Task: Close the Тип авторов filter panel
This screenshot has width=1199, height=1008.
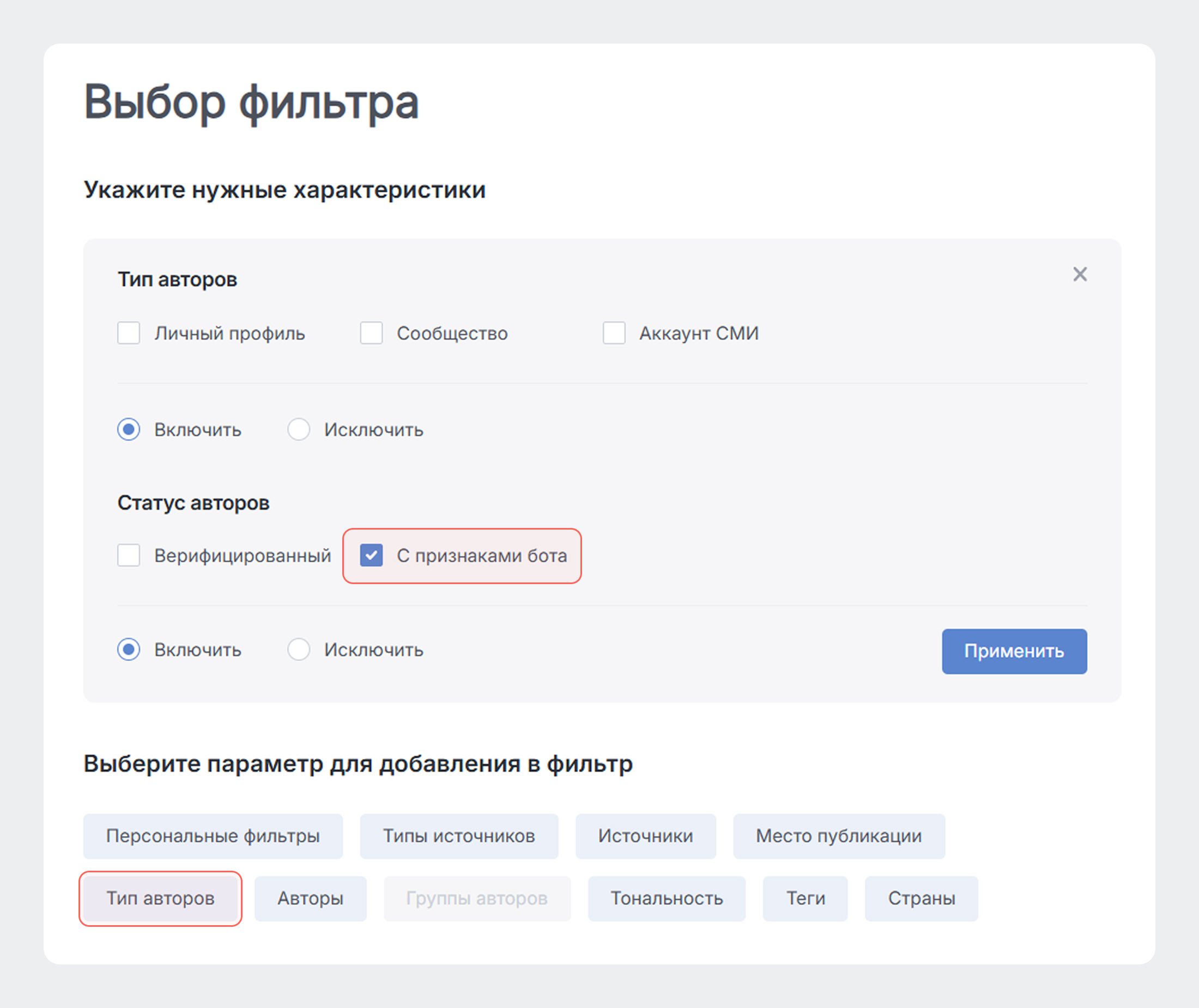Action: (x=1080, y=274)
